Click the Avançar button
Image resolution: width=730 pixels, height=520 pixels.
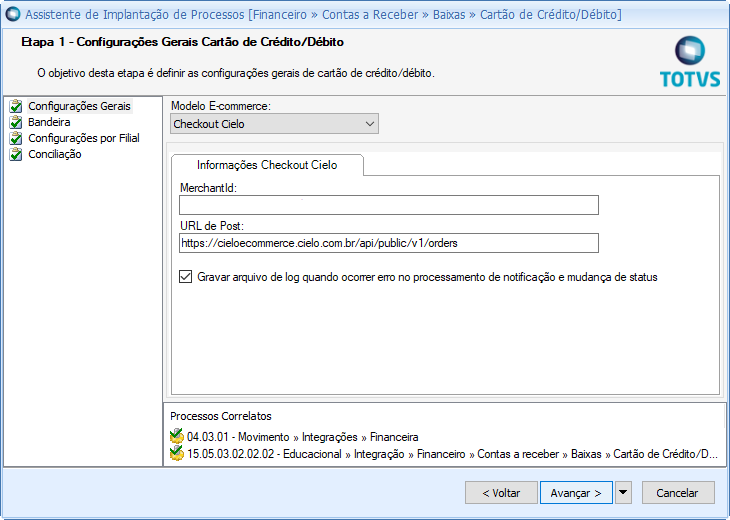click(x=576, y=493)
